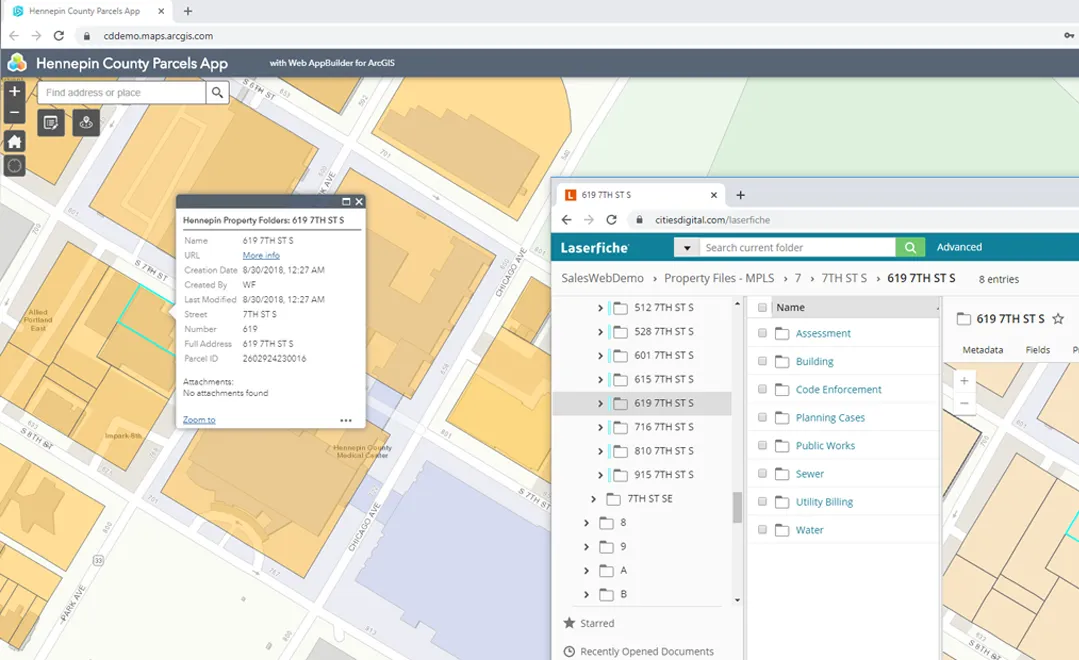This screenshot has height=660, width=1079.
Task: Open the Assessment folder link
Action: pos(823,333)
